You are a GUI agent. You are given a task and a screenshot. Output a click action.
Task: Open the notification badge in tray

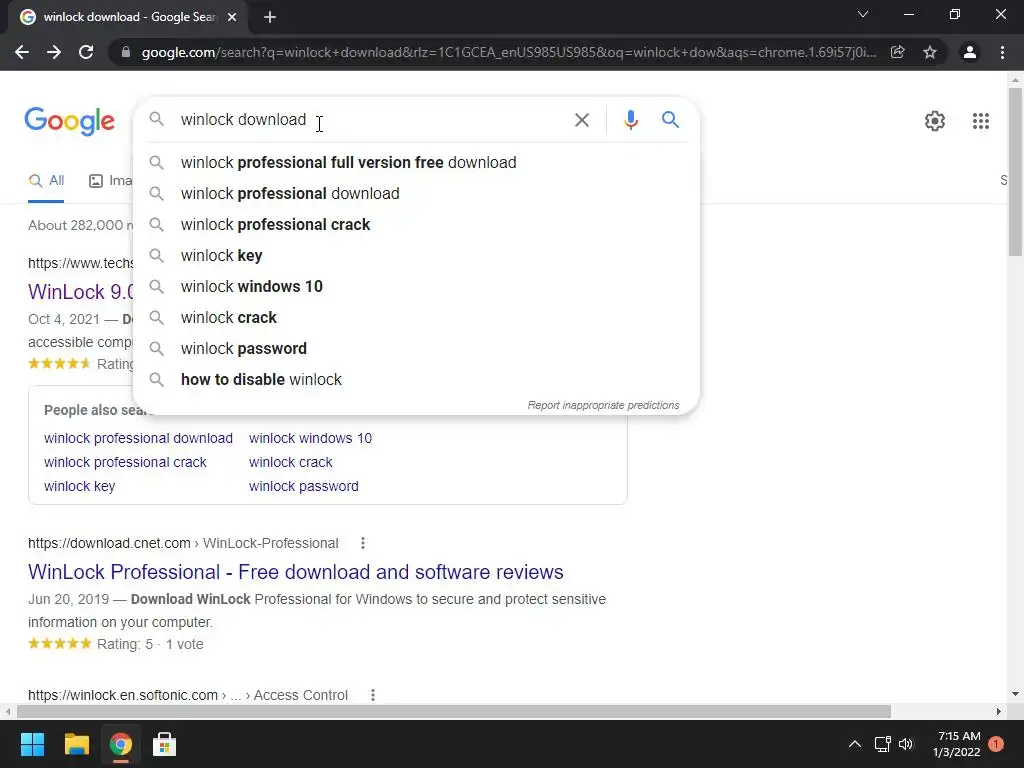coord(996,744)
